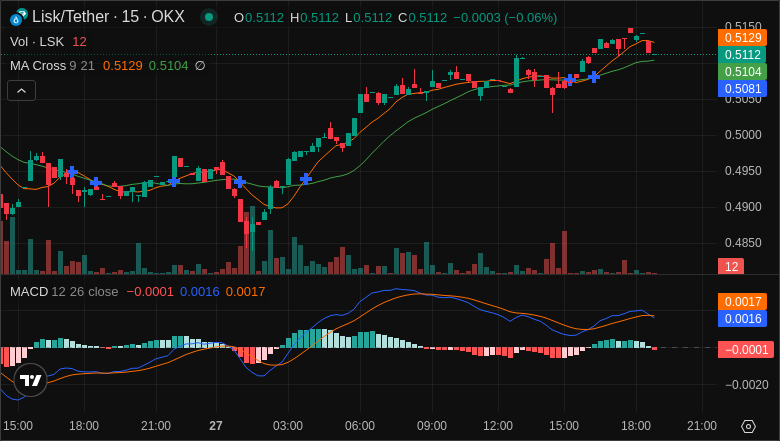Click the −0.0020 MACD scale value
Screen dimensions: 780x441
point(747,385)
